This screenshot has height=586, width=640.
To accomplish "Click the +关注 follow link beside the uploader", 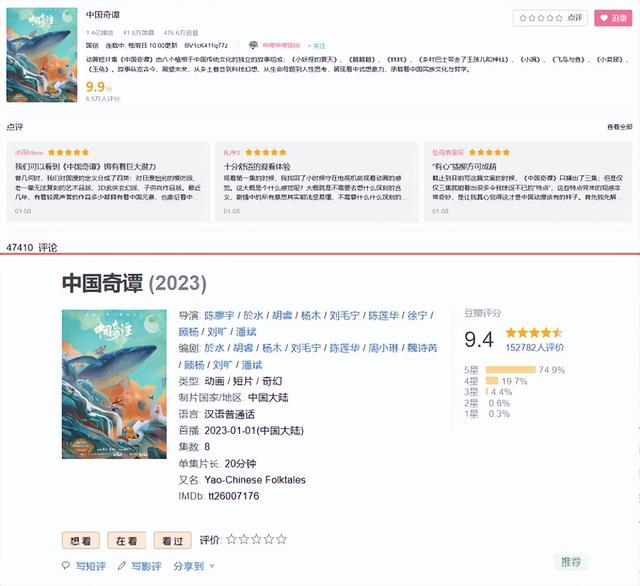I will [x=317, y=46].
